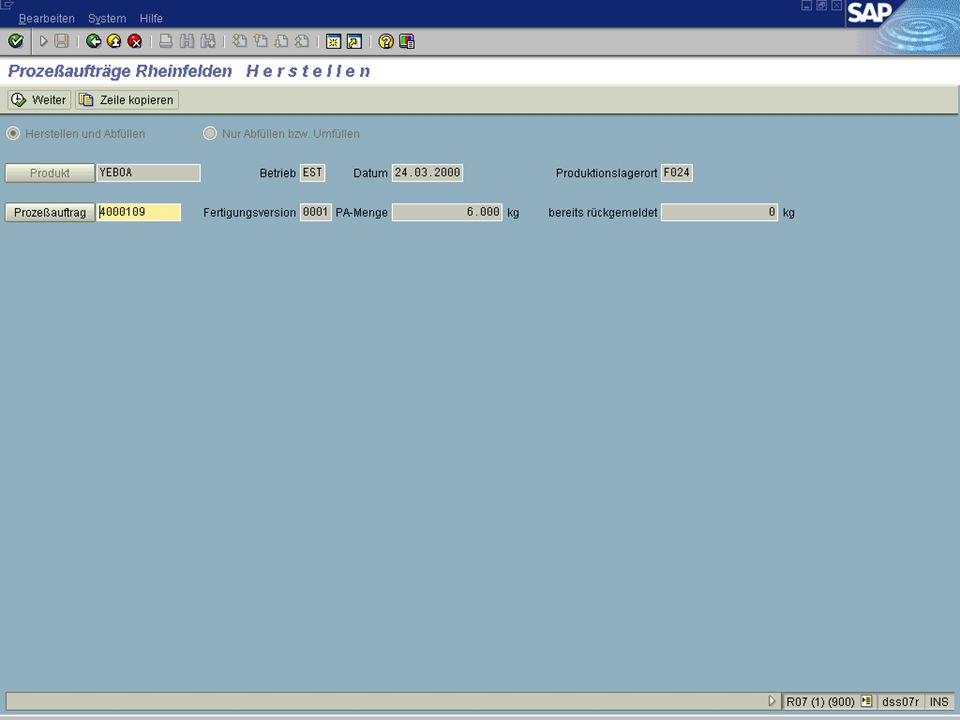The image size is (960, 720).
Task: Click the Find binoculars icon
Action: [187, 41]
